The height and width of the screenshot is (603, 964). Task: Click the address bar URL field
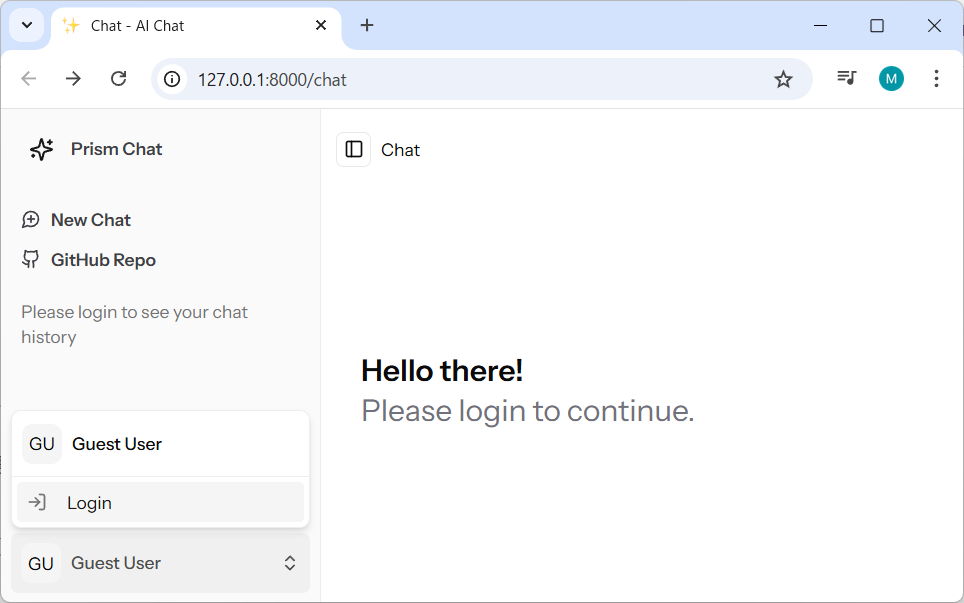click(x=450, y=79)
